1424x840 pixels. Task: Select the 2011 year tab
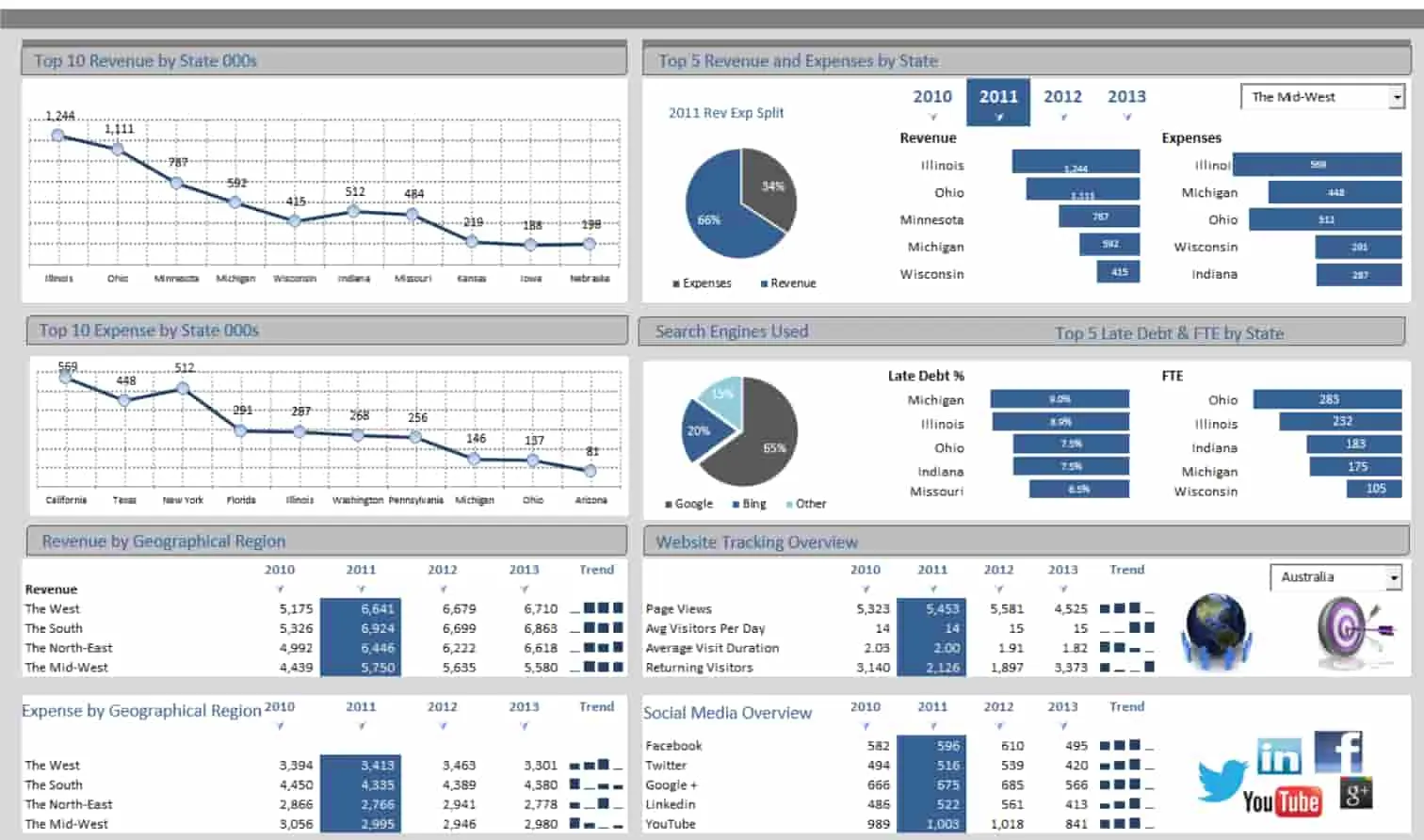point(998,97)
